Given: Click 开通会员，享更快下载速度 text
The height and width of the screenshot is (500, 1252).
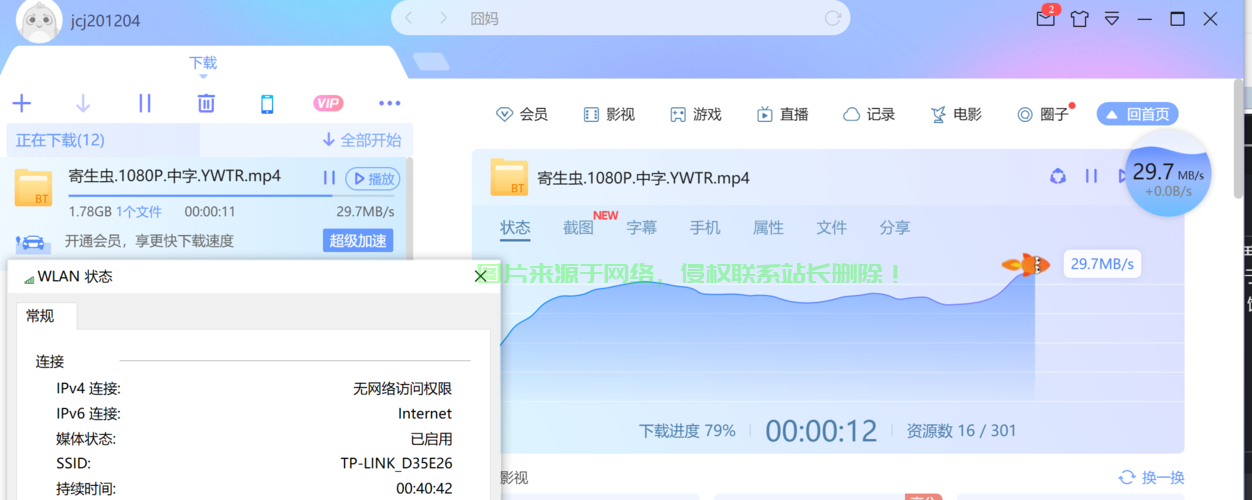Looking at the screenshot, I should (x=149, y=241).
